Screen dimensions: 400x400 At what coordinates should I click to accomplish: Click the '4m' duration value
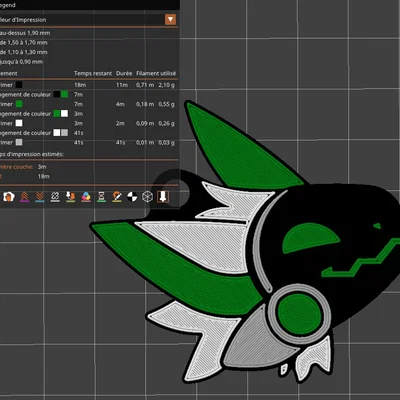click(x=120, y=104)
